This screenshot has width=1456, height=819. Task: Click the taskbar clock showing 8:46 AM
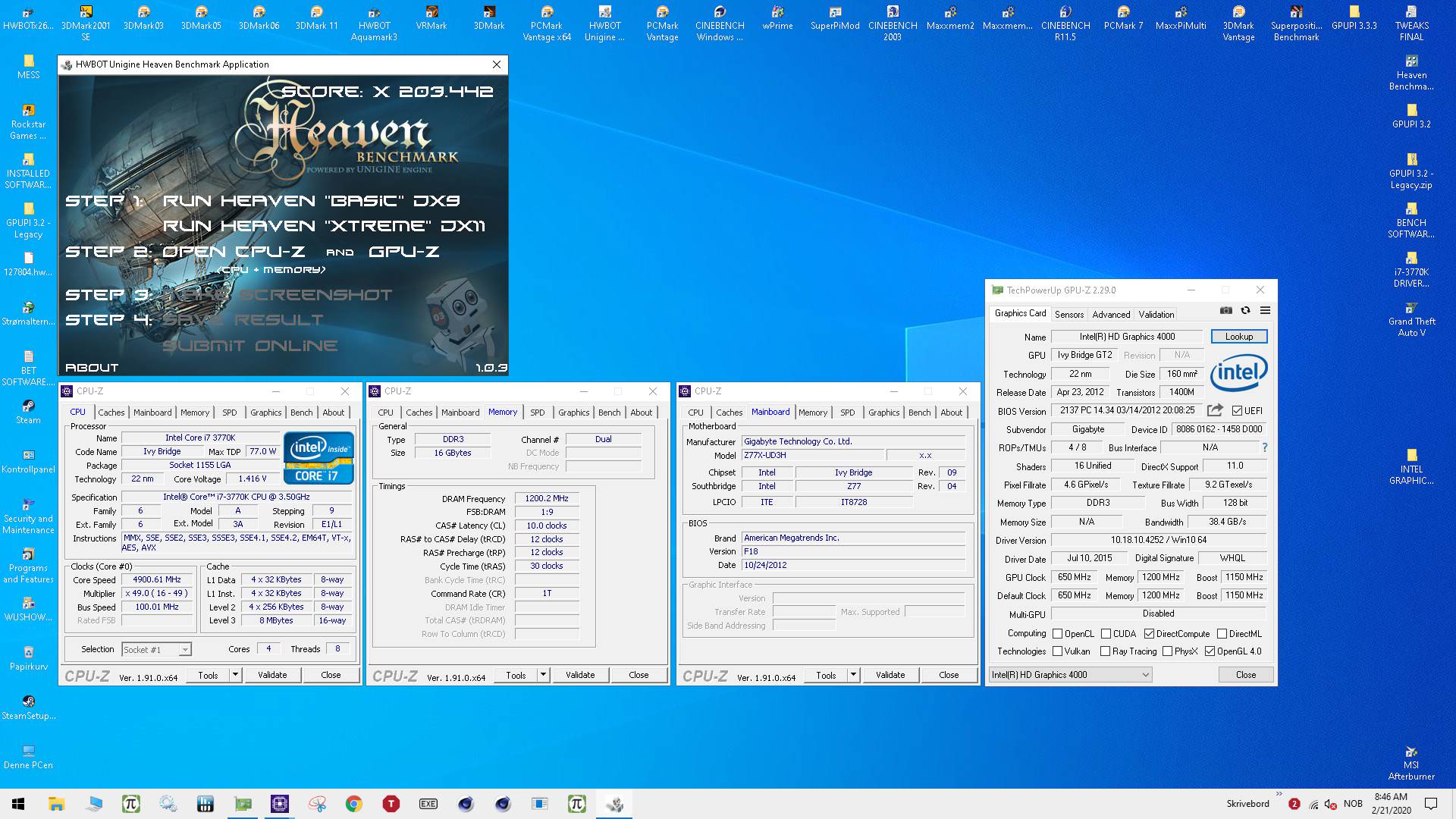click(x=1391, y=804)
